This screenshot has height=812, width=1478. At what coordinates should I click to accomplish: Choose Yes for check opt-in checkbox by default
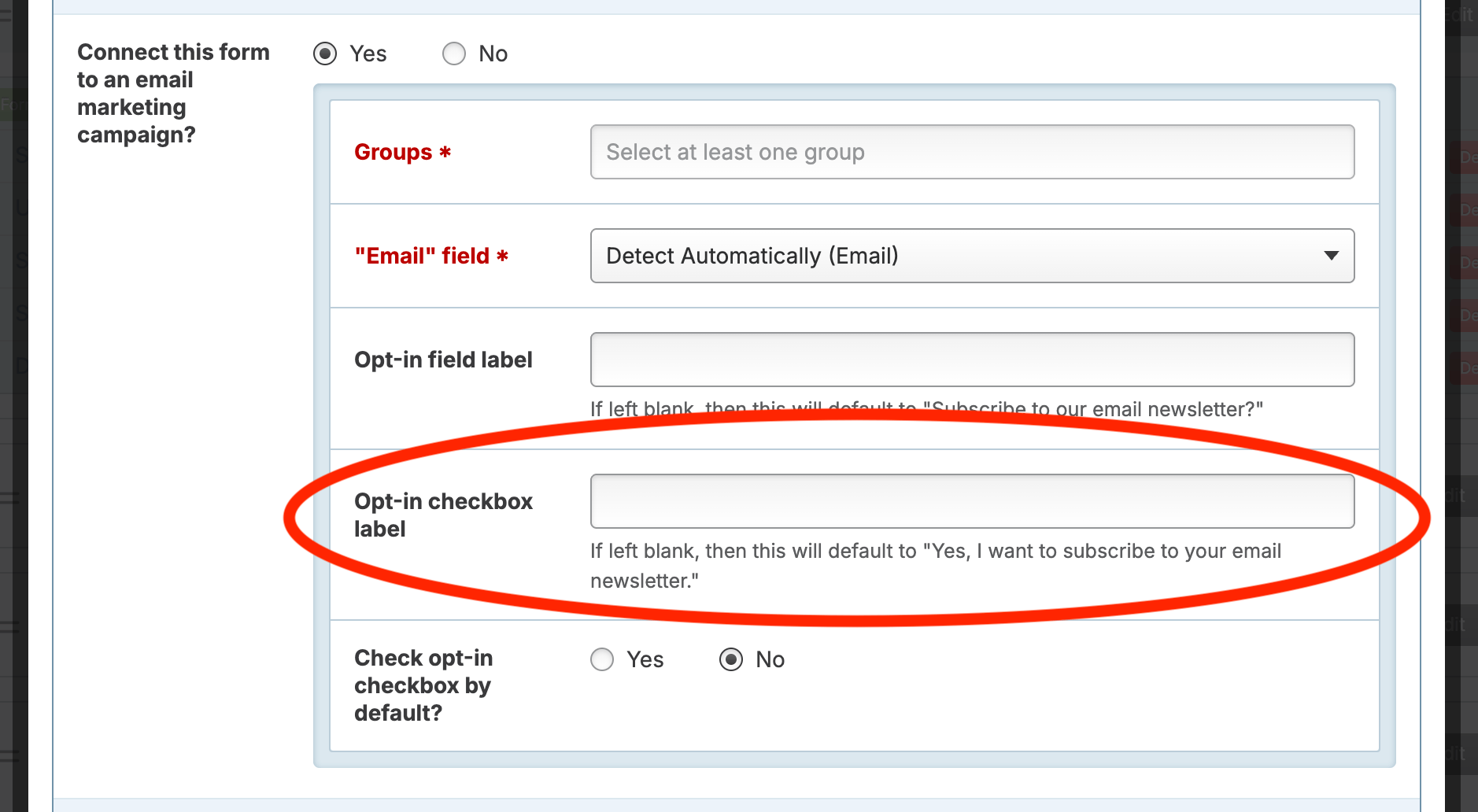pos(602,659)
